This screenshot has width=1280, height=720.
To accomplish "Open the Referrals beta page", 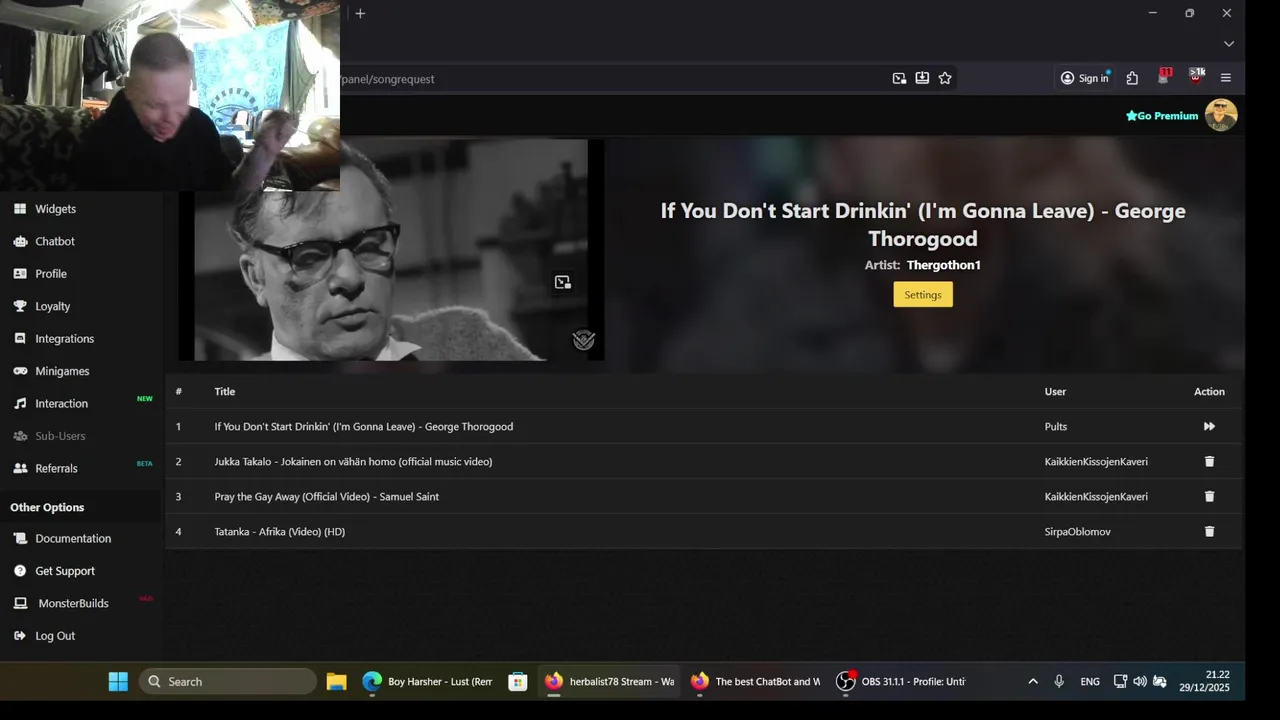I will point(56,468).
